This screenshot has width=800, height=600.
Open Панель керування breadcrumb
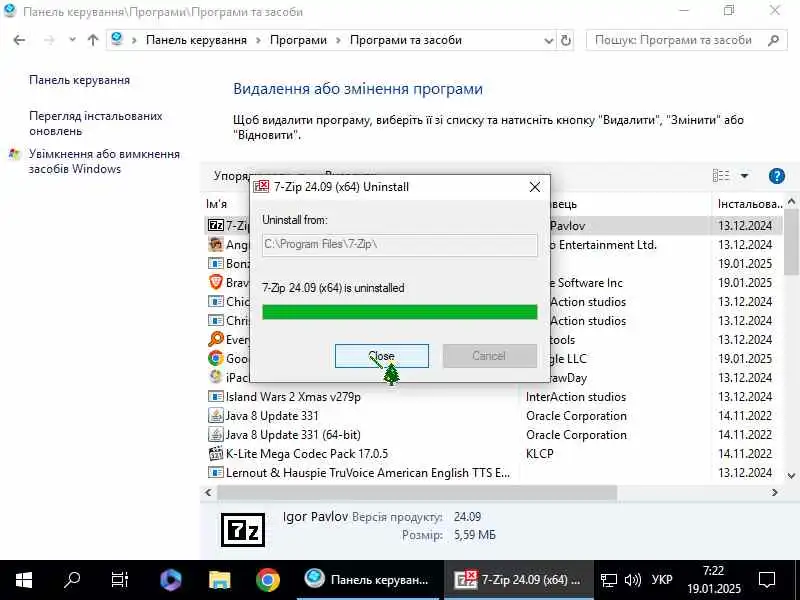(x=196, y=40)
